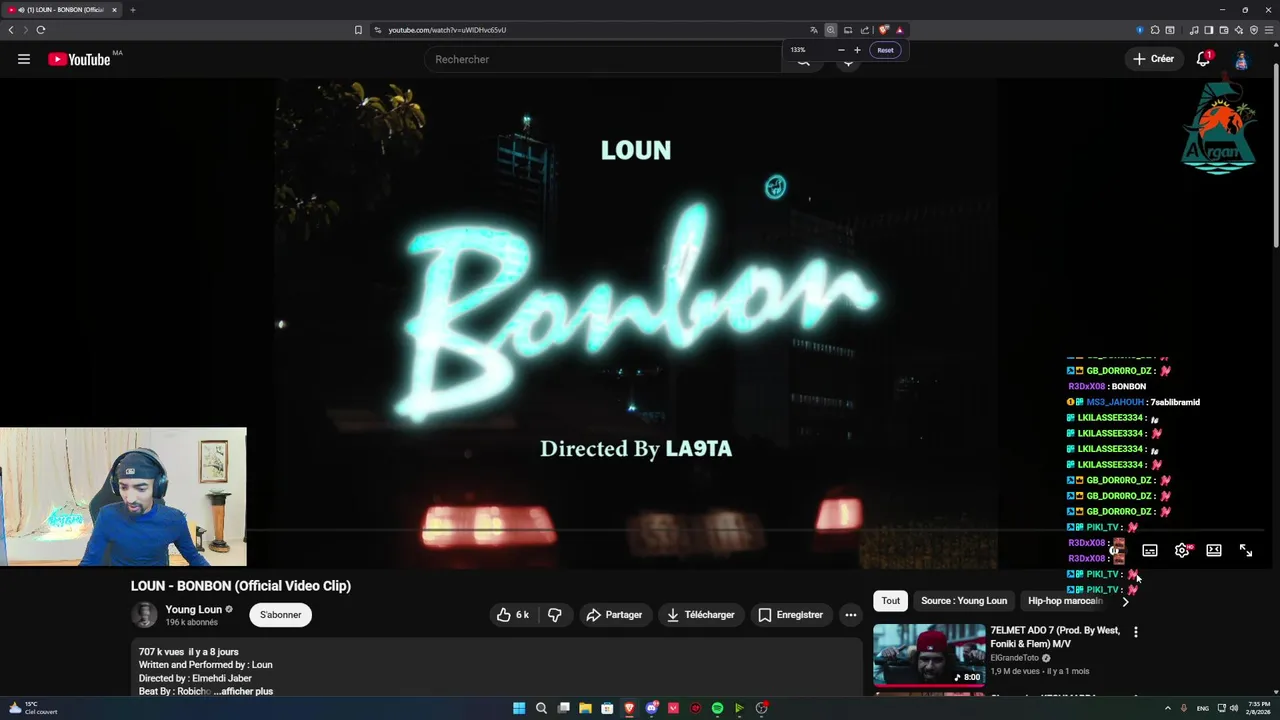Bookmark this page in the address bar
Screen dimensions: 1280x720
click(x=358, y=30)
